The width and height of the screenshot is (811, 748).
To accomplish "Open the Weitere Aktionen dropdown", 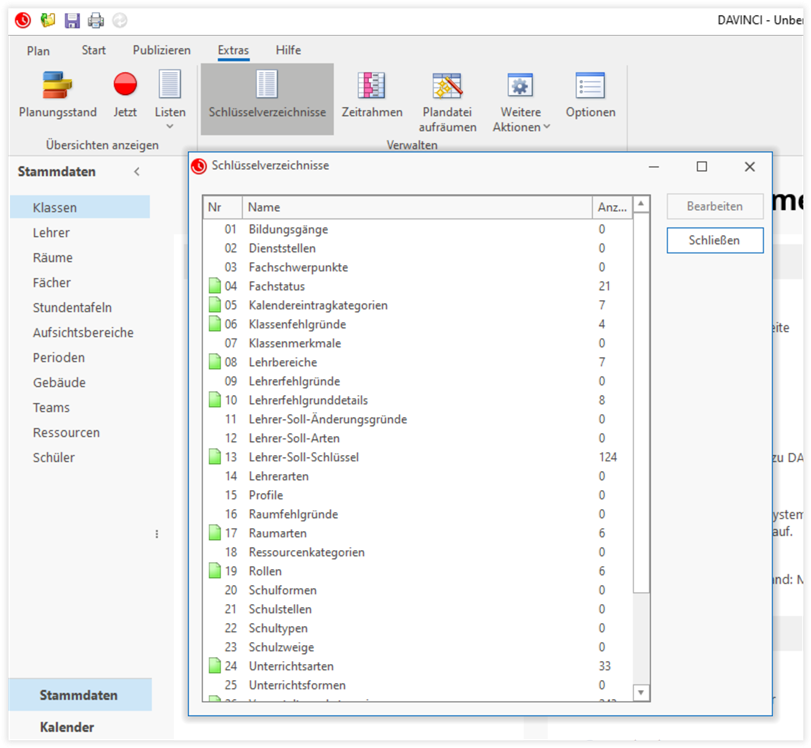I will [546, 127].
